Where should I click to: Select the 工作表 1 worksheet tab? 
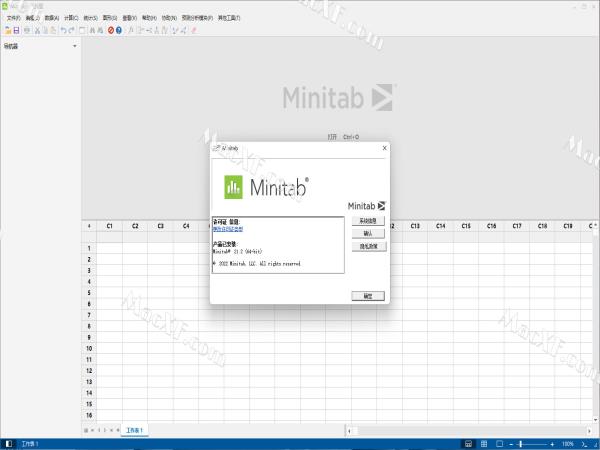coord(135,430)
